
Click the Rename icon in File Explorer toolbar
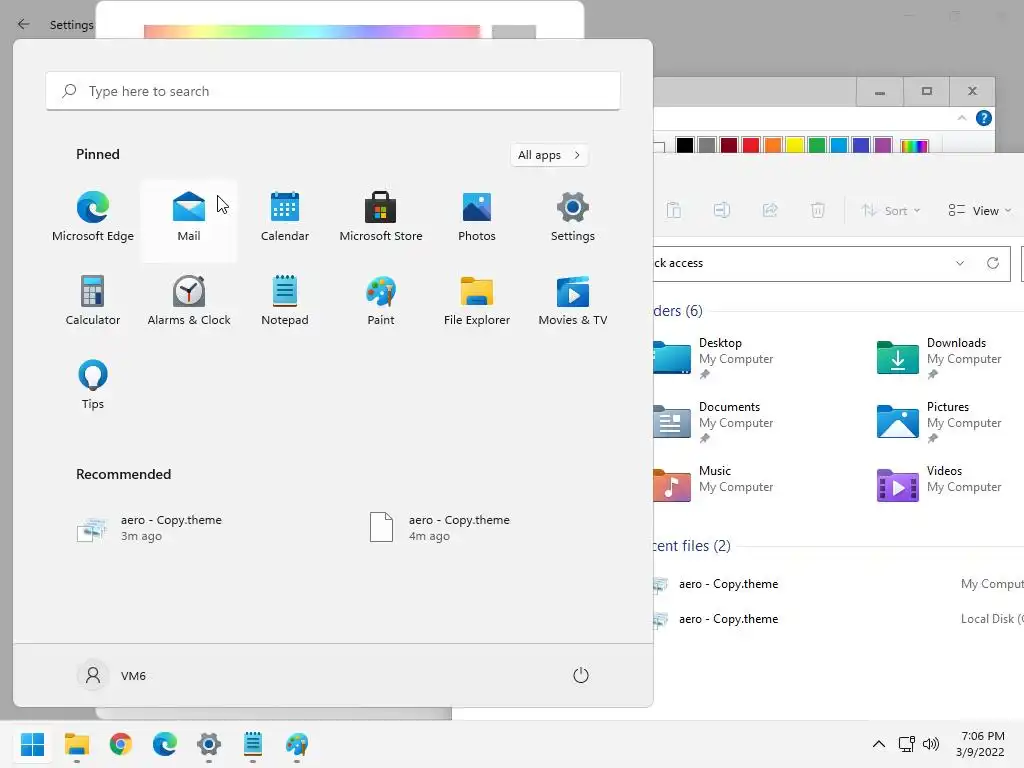(x=722, y=210)
